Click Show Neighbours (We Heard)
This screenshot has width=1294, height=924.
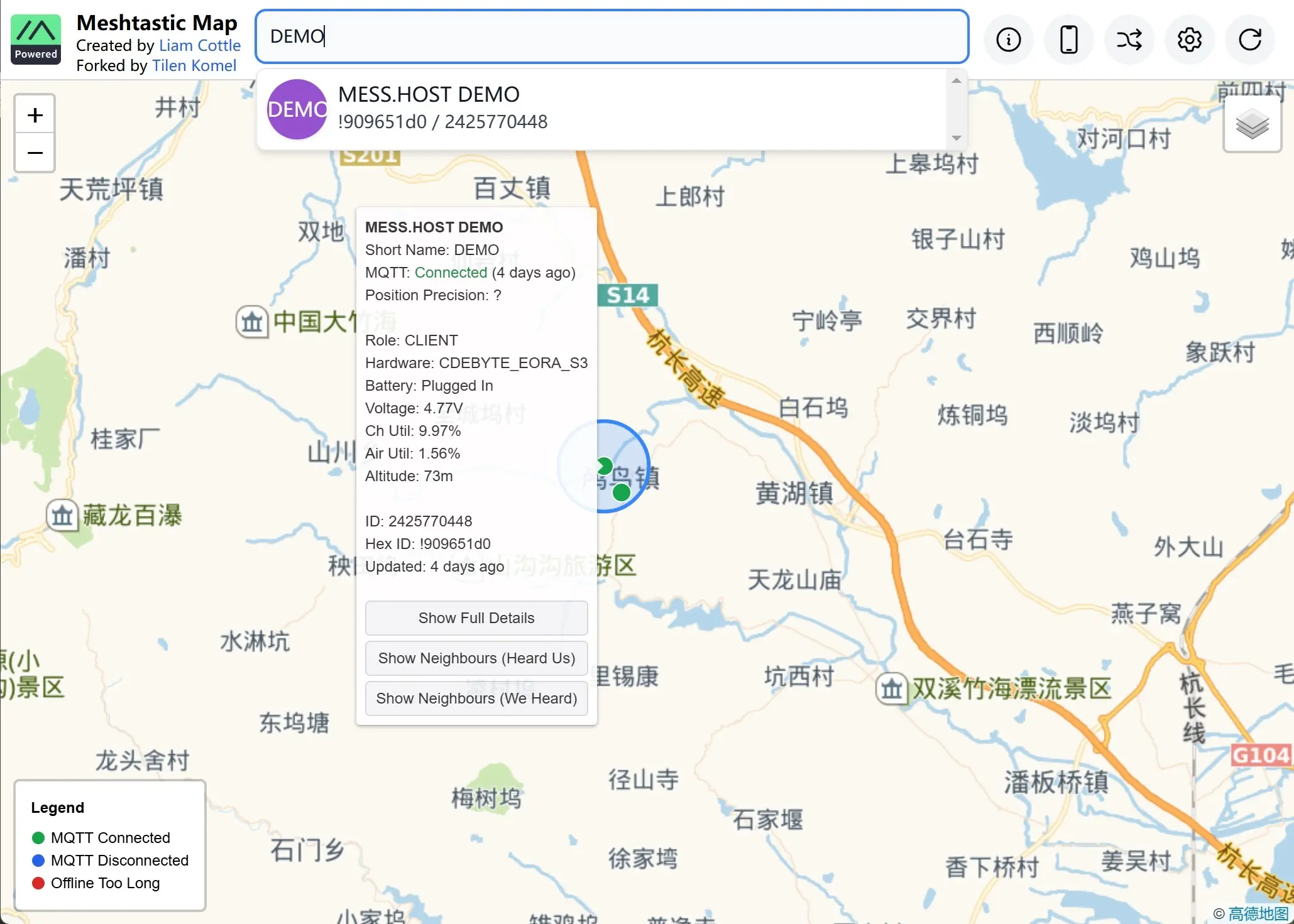[x=476, y=698]
